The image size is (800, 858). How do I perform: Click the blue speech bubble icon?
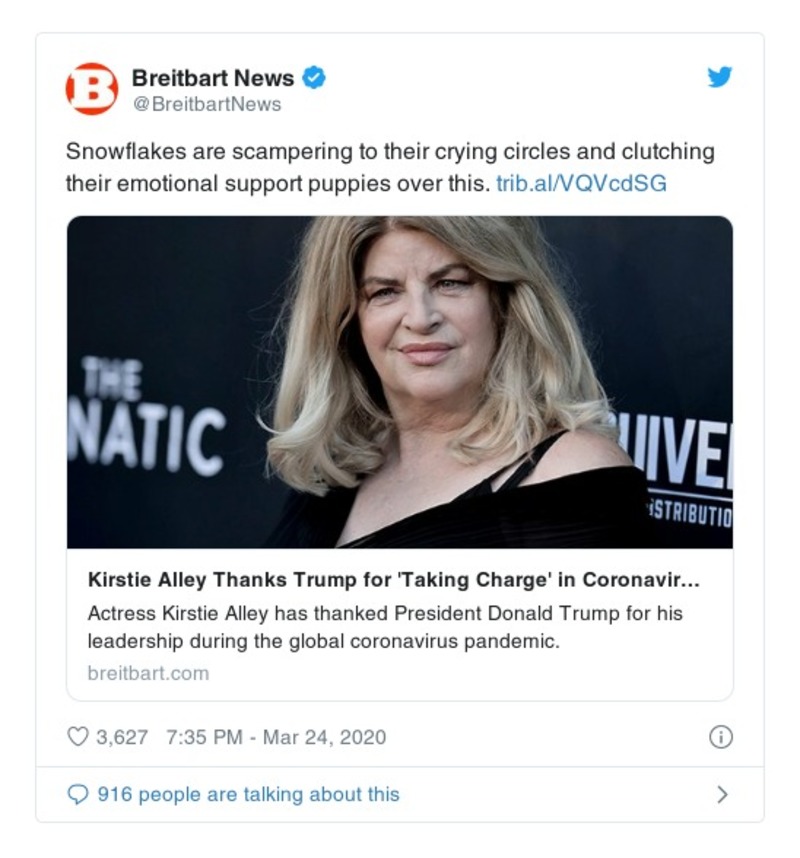click(77, 794)
